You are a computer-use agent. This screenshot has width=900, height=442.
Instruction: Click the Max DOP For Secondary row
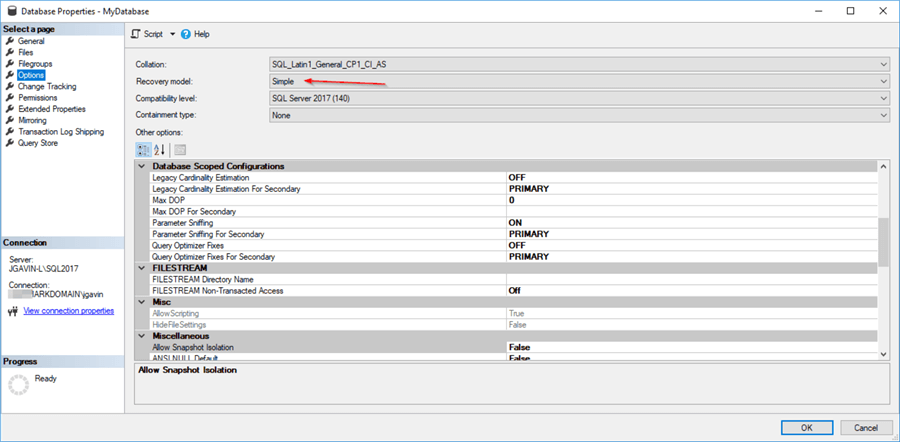514,212
